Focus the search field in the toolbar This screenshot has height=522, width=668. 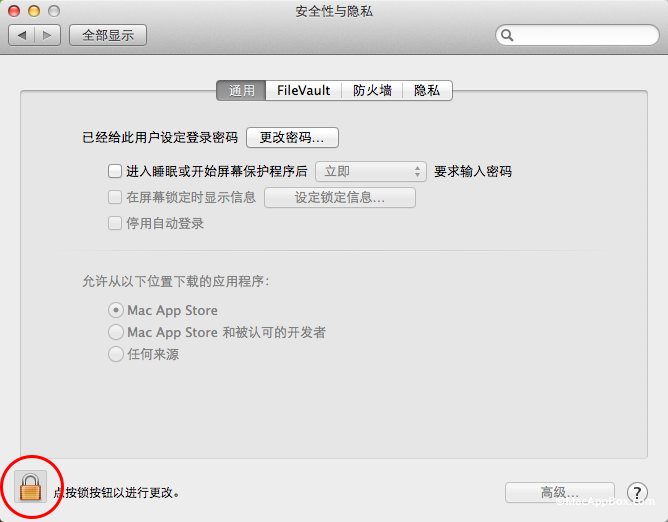coord(580,35)
